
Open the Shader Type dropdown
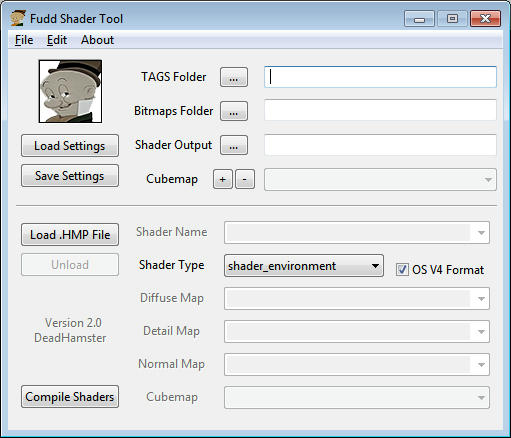(304, 266)
